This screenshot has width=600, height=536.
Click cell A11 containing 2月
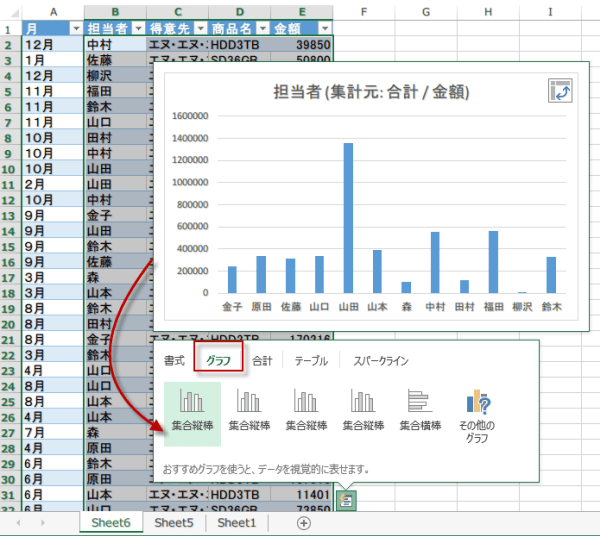click(53, 184)
